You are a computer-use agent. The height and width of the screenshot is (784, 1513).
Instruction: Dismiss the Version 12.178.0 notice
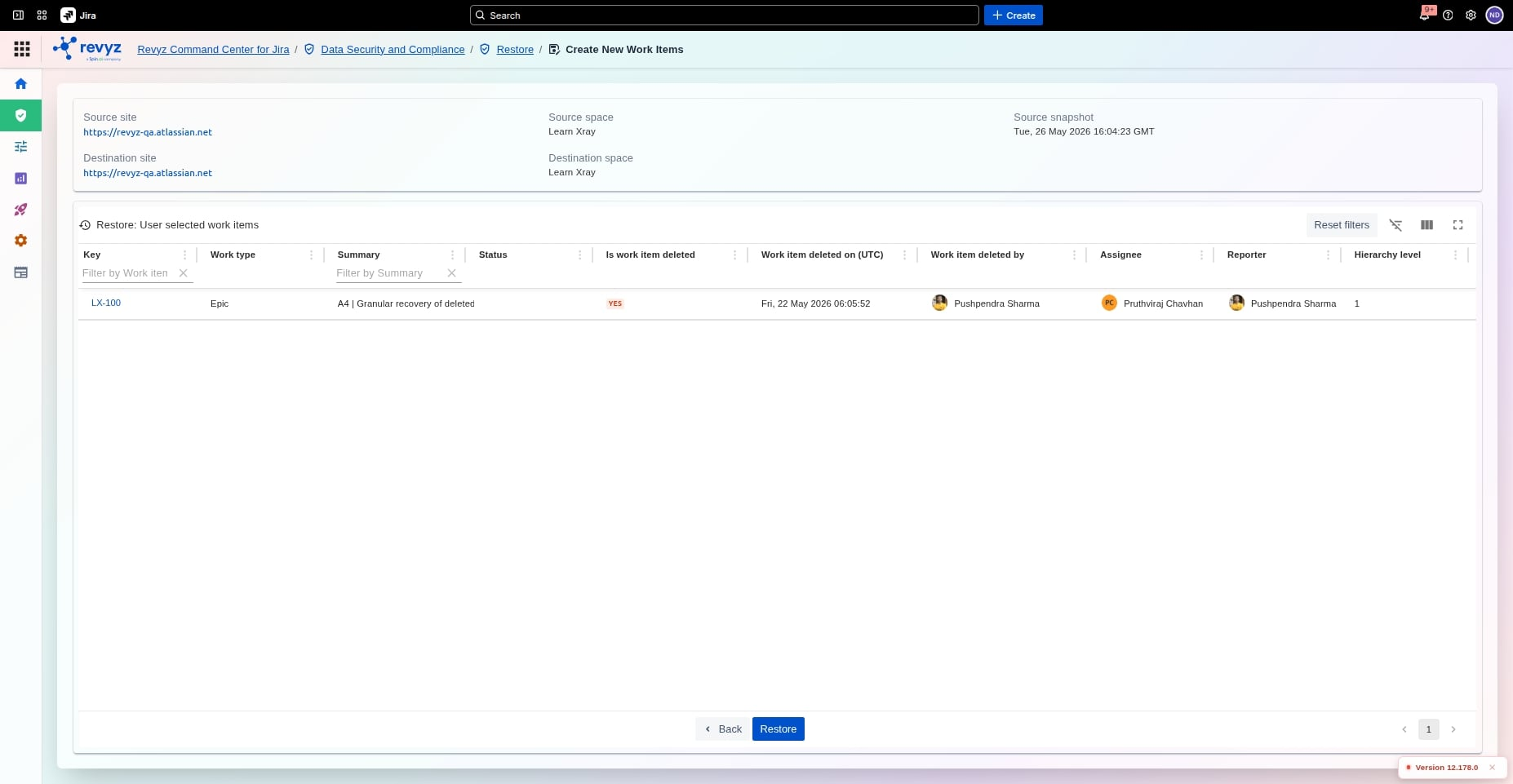[1492, 768]
